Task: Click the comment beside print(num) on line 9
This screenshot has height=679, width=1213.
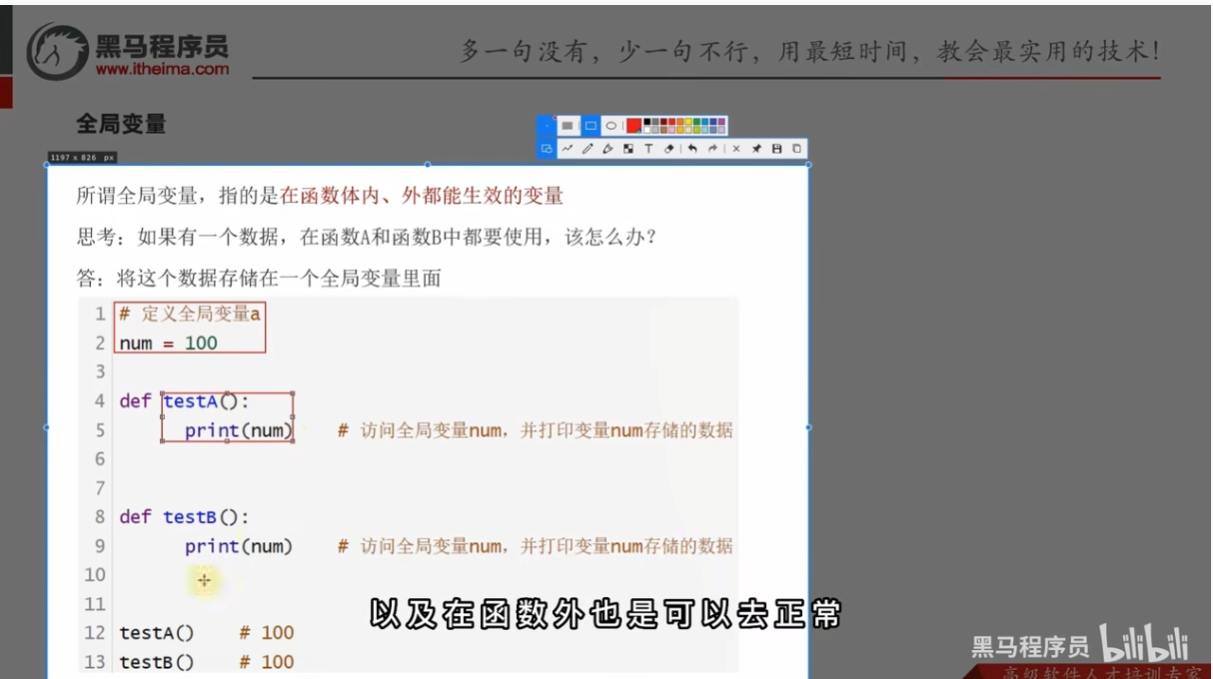Action: tap(535, 546)
